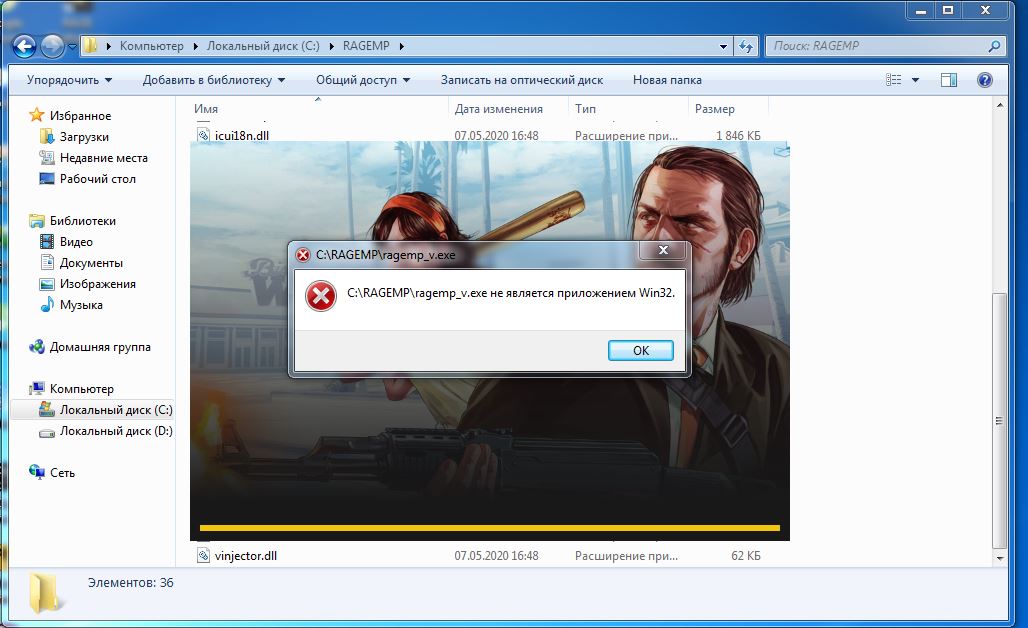
Task: Open the view options dropdown arrow
Action: click(x=915, y=80)
